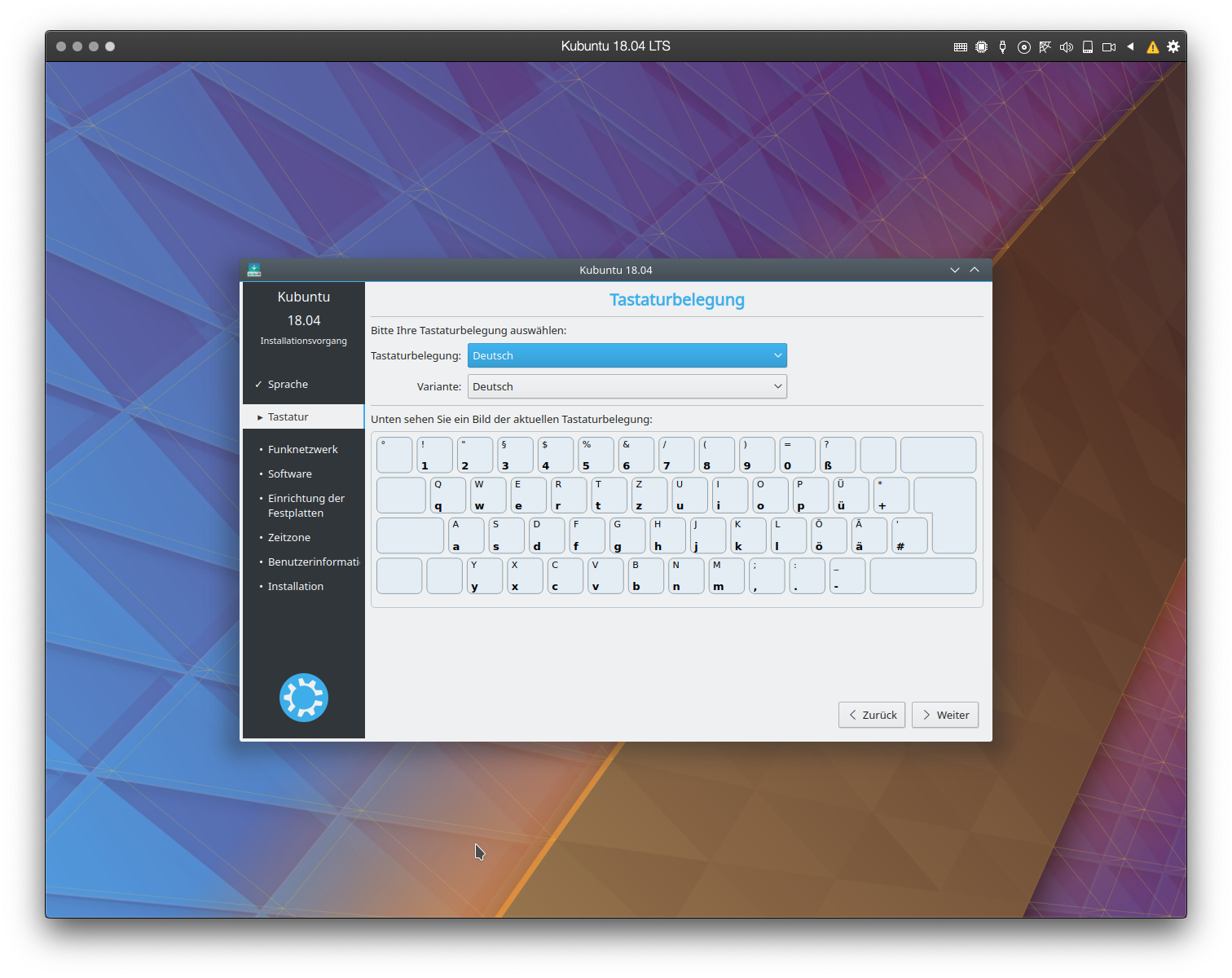Open the sound speaker icon
This screenshot has height=978, width=1232.
click(1067, 47)
